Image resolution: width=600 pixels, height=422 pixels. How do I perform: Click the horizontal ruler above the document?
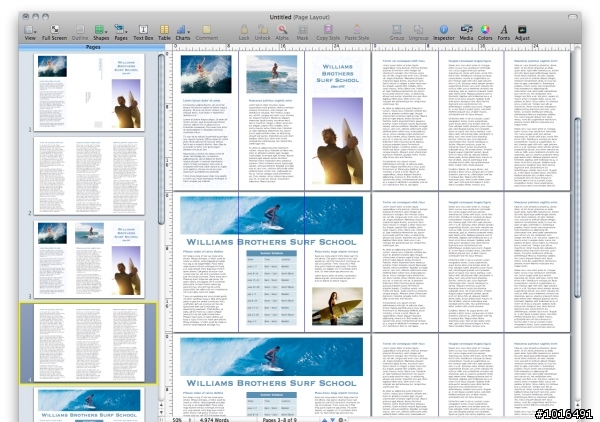click(371, 47)
